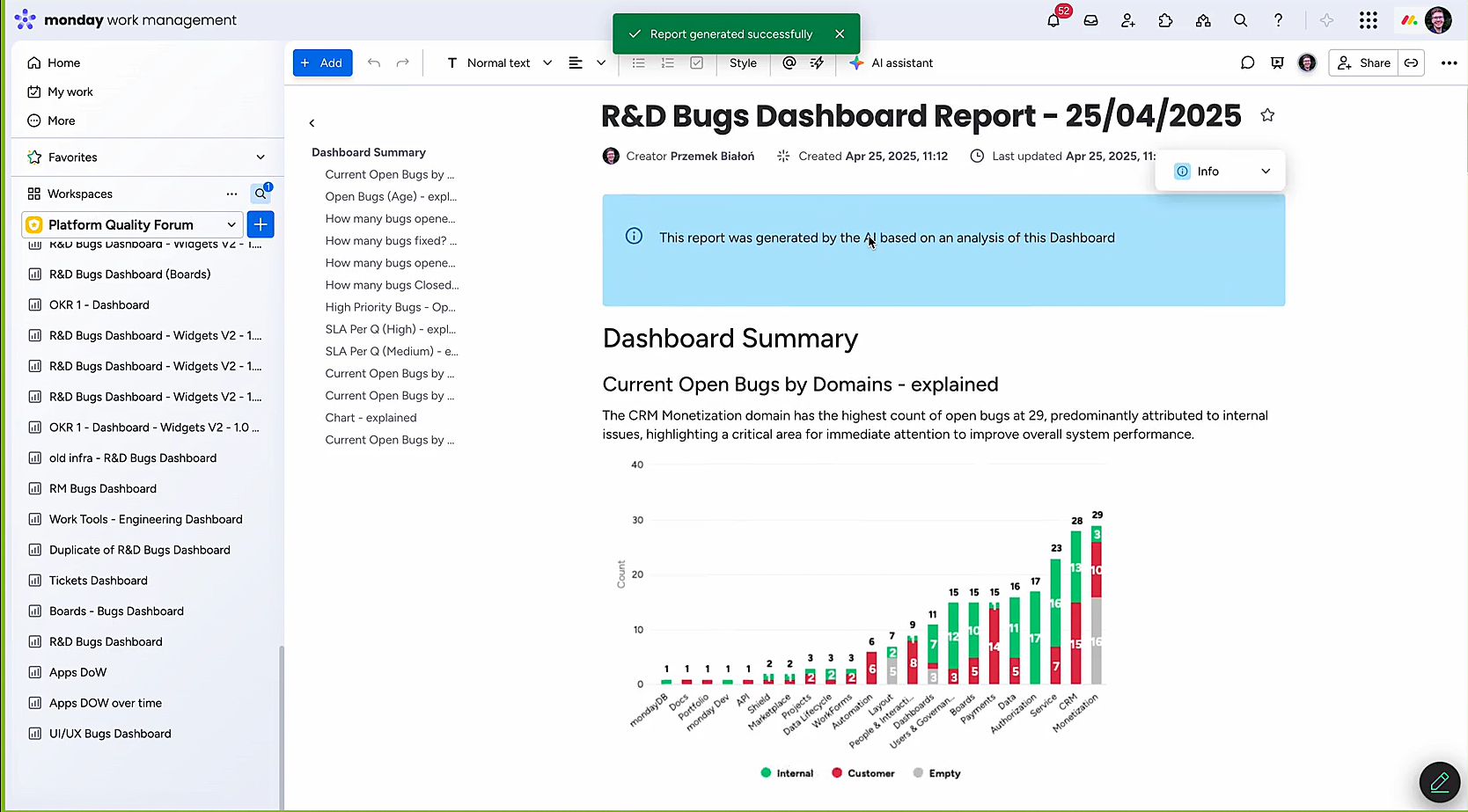1468x812 pixels.
Task: Jump to High Priority Bugs outline link
Action: pyautogui.click(x=390, y=307)
